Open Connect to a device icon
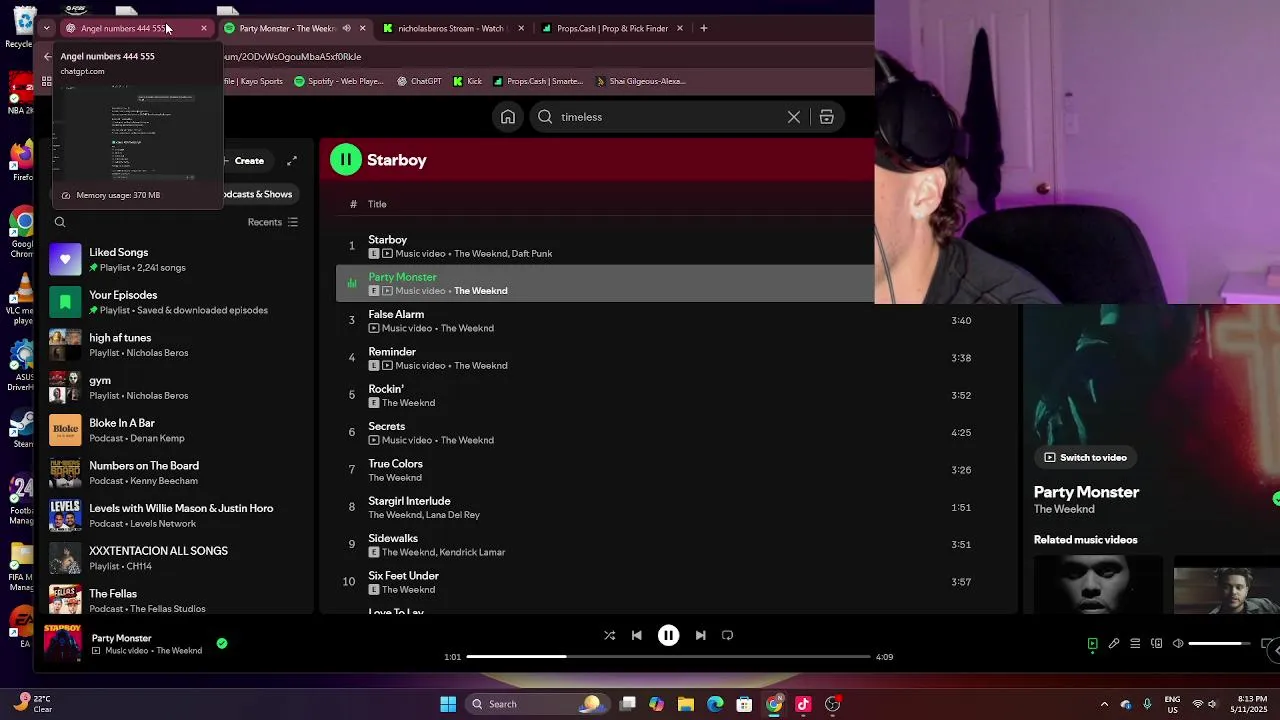This screenshot has height=720, width=1280. pyautogui.click(x=1157, y=644)
